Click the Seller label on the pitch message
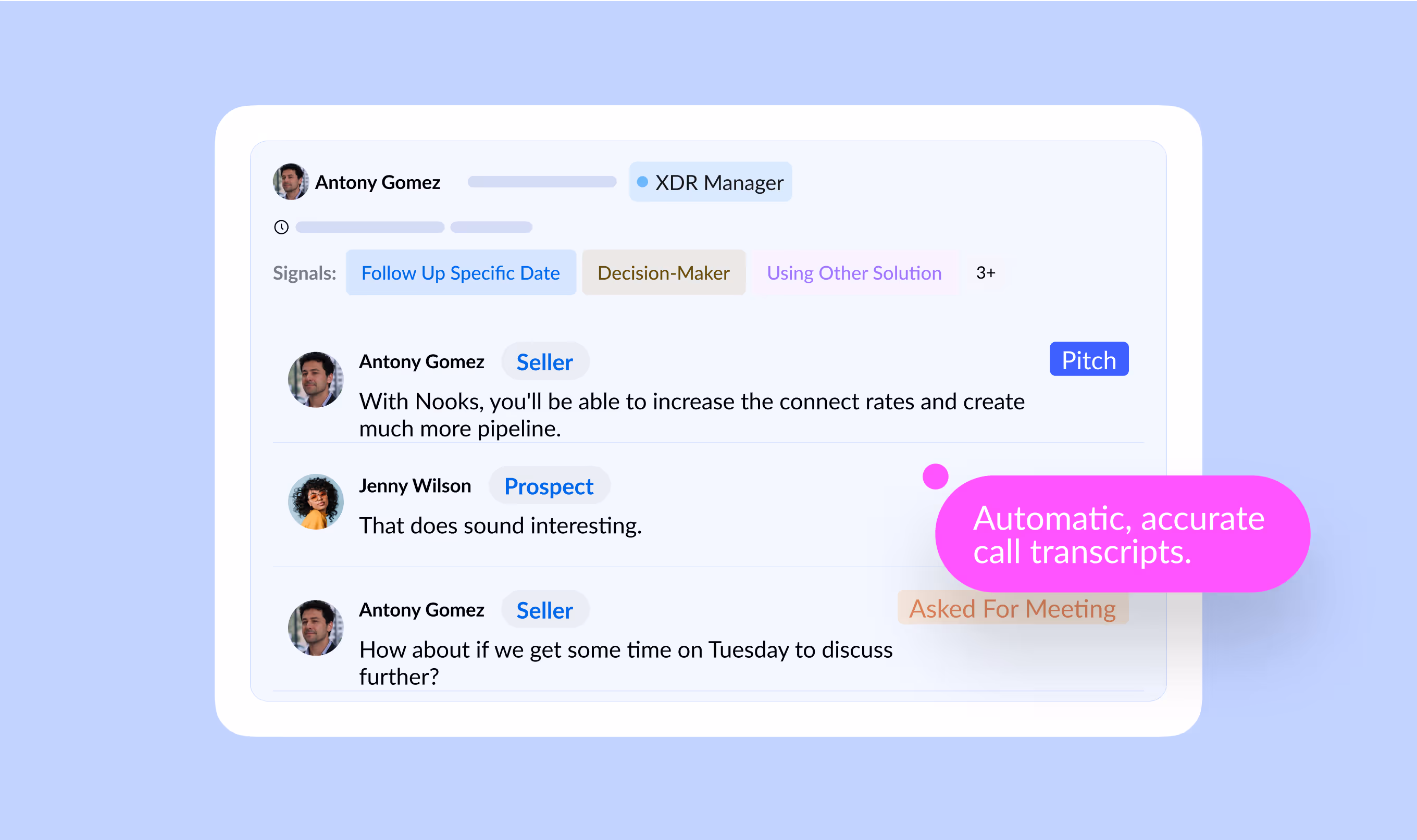The width and height of the screenshot is (1417, 840). tap(544, 362)
